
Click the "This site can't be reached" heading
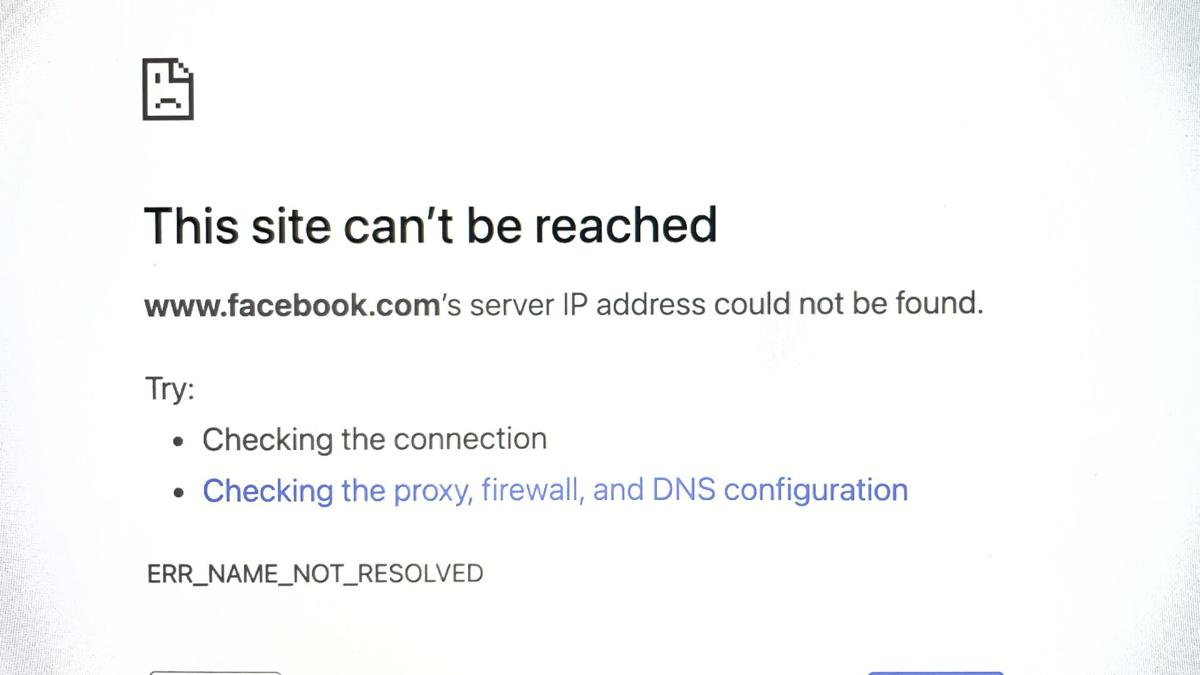(431, 225)
